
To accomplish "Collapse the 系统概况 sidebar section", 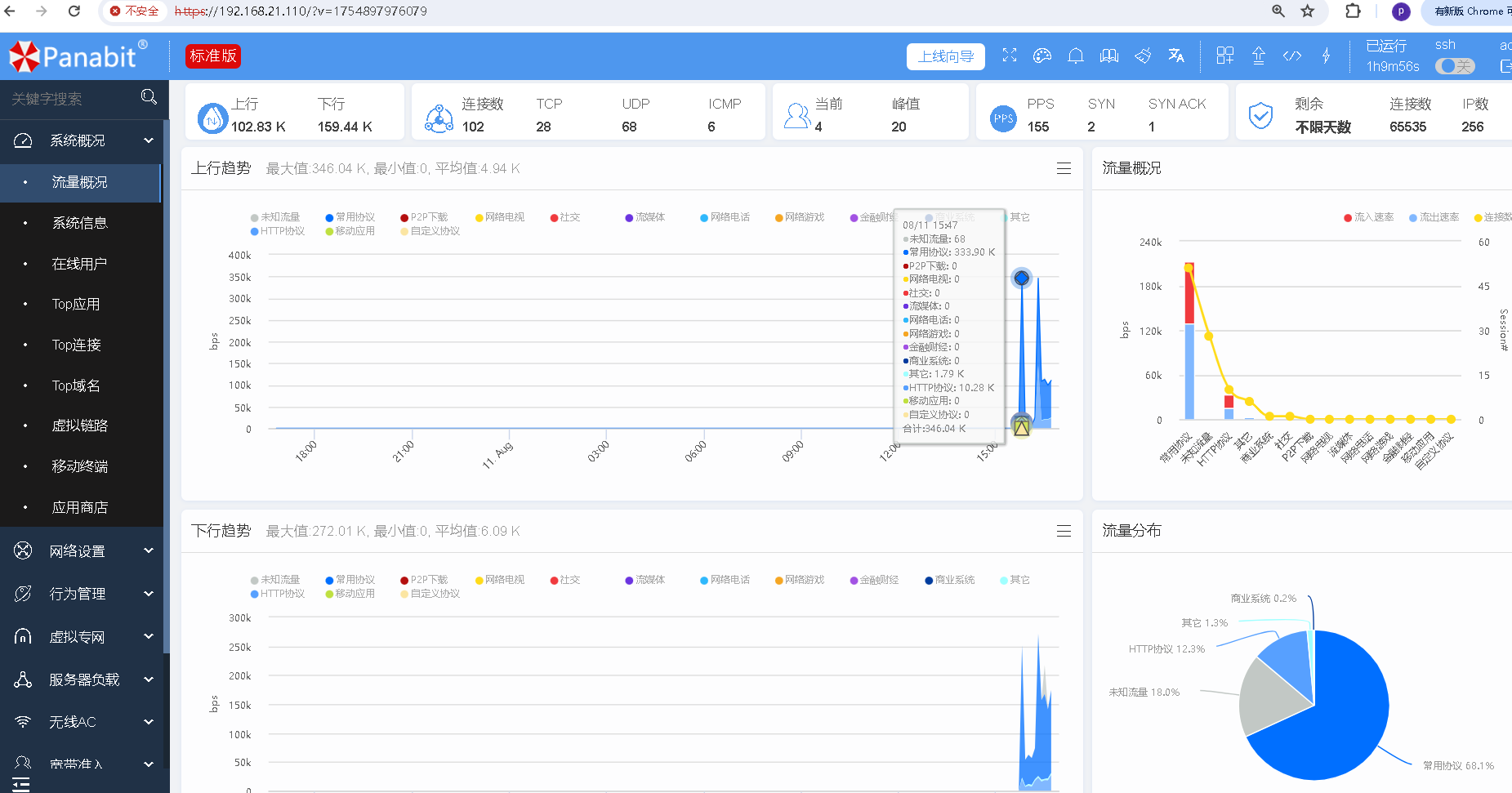I will (x=82, y=140).
